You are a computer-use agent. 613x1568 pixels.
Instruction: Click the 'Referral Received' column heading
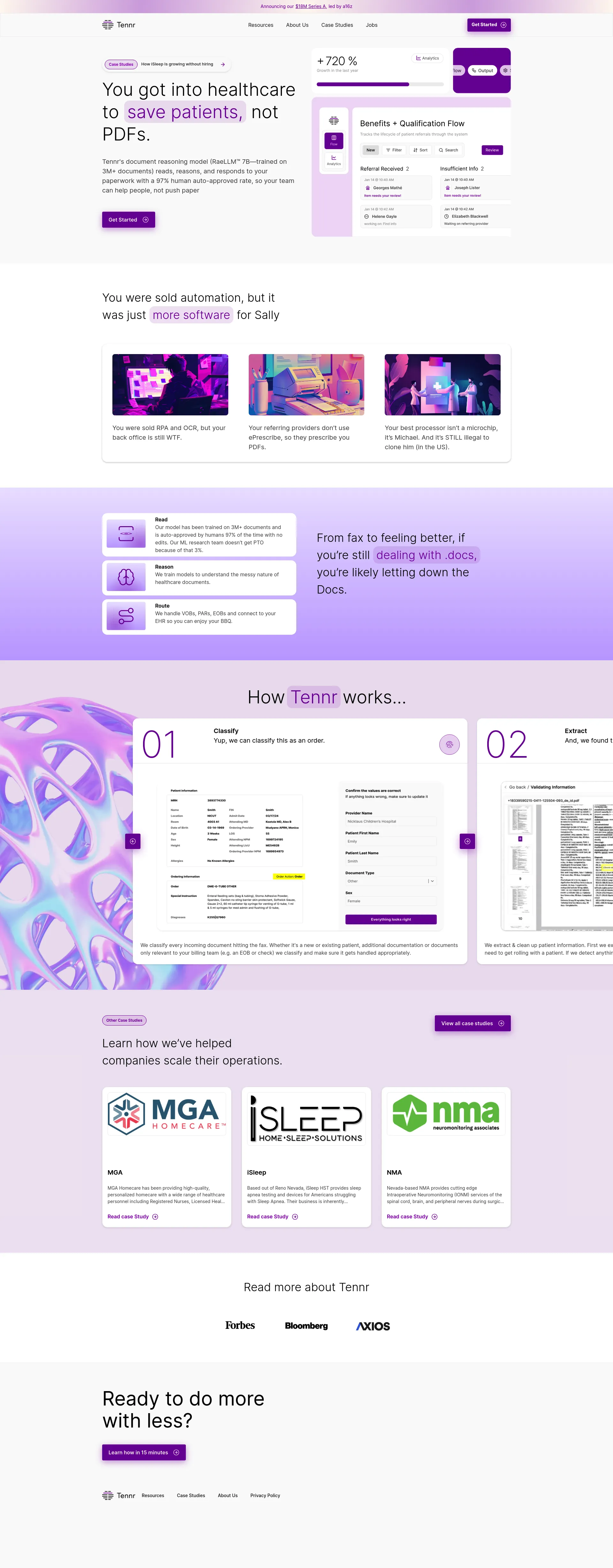click(382, 169)
